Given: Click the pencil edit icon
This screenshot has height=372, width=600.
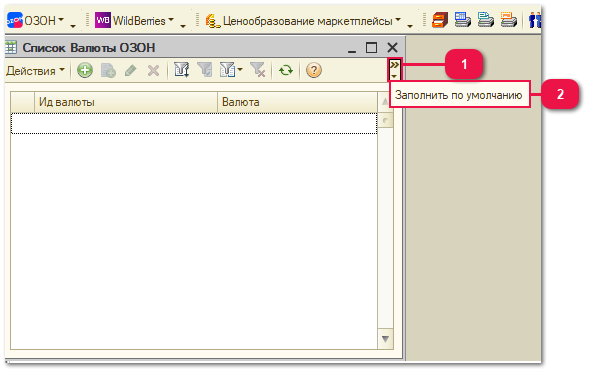Looking at the screenshot, I should pyautogui.click(x=130, y=70).
